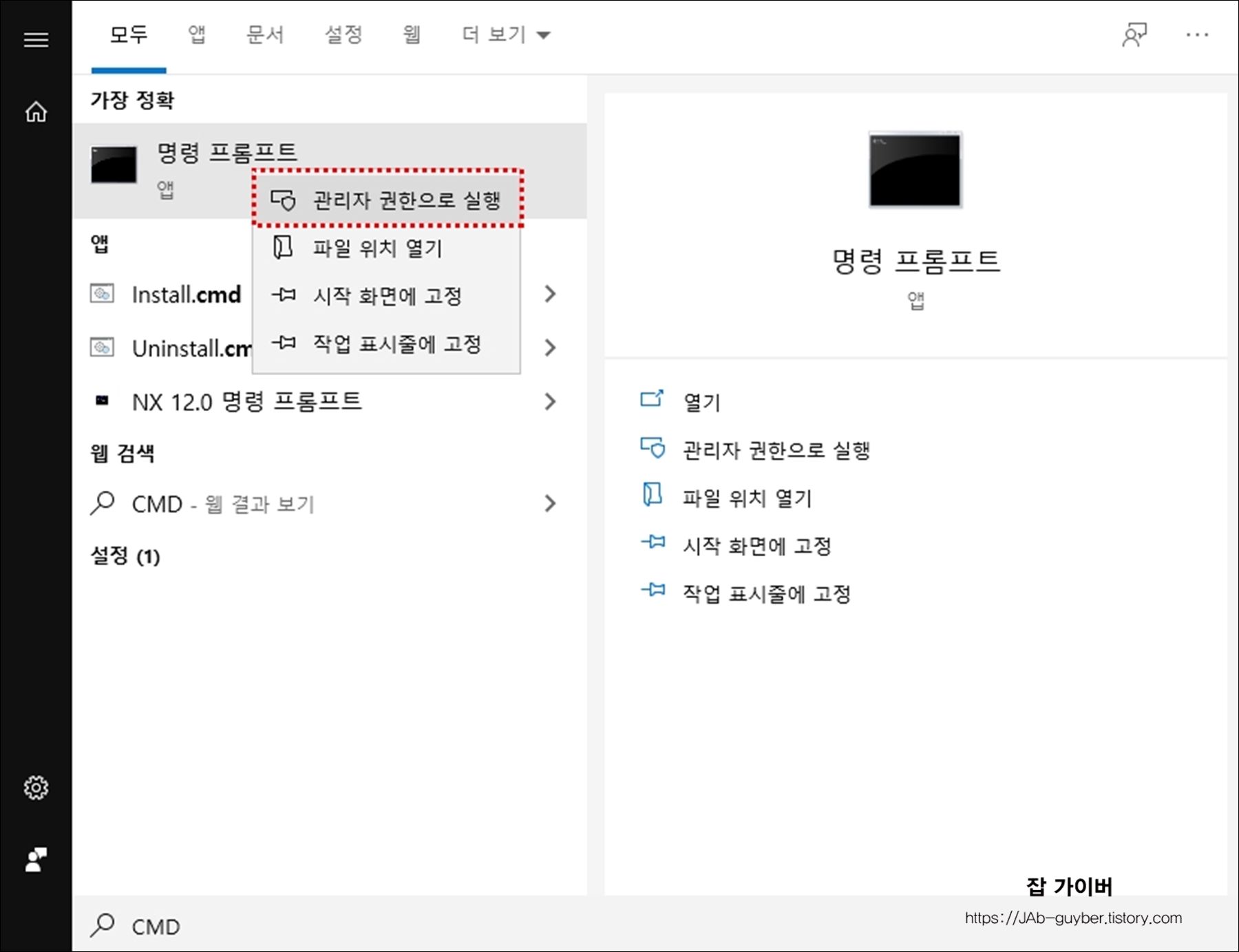Click 작업 표시줄에 고정 in the right panel

point(767,593)
